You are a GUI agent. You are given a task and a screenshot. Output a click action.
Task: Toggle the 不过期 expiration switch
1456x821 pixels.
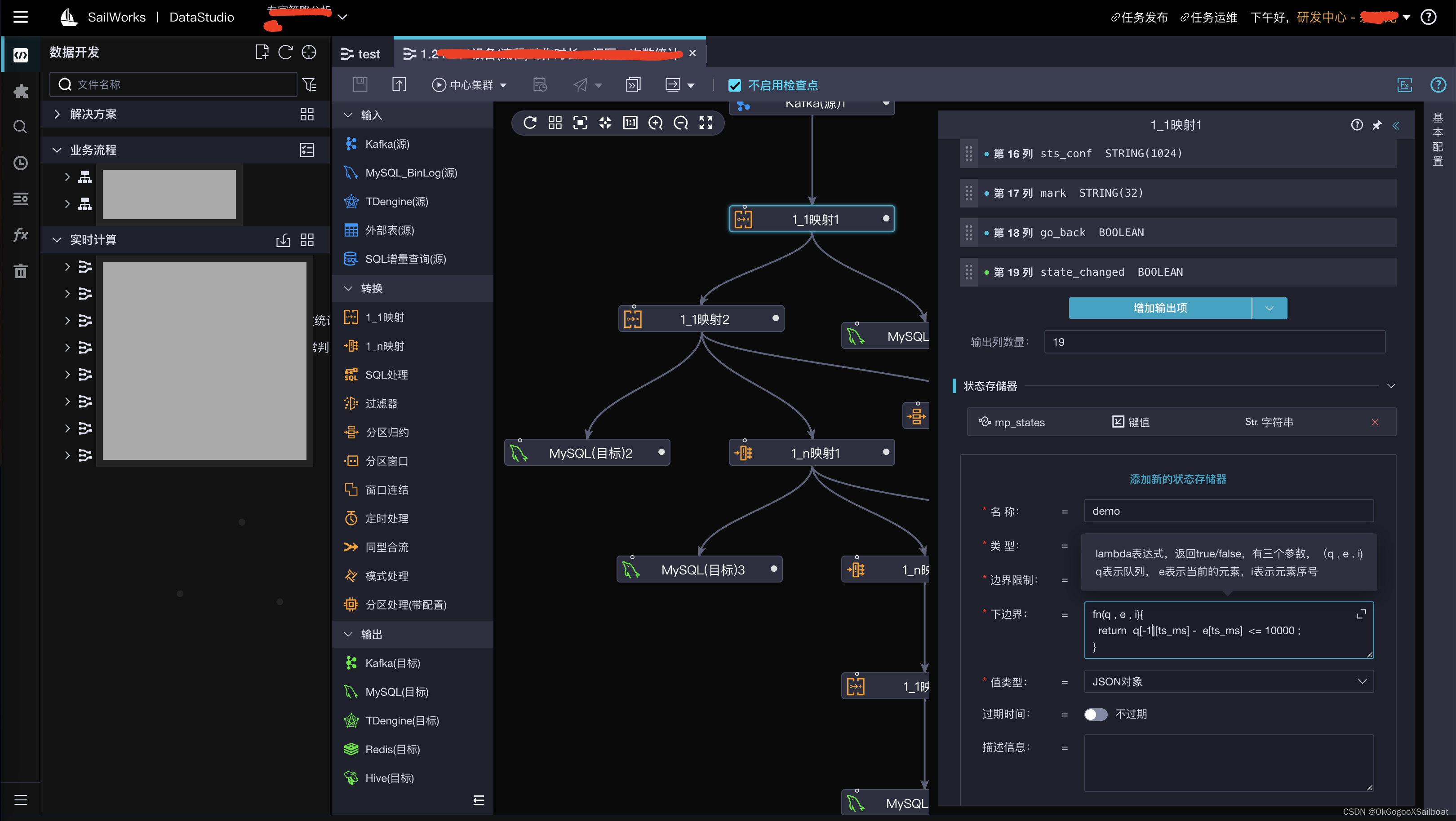(x=1096, y=714)
